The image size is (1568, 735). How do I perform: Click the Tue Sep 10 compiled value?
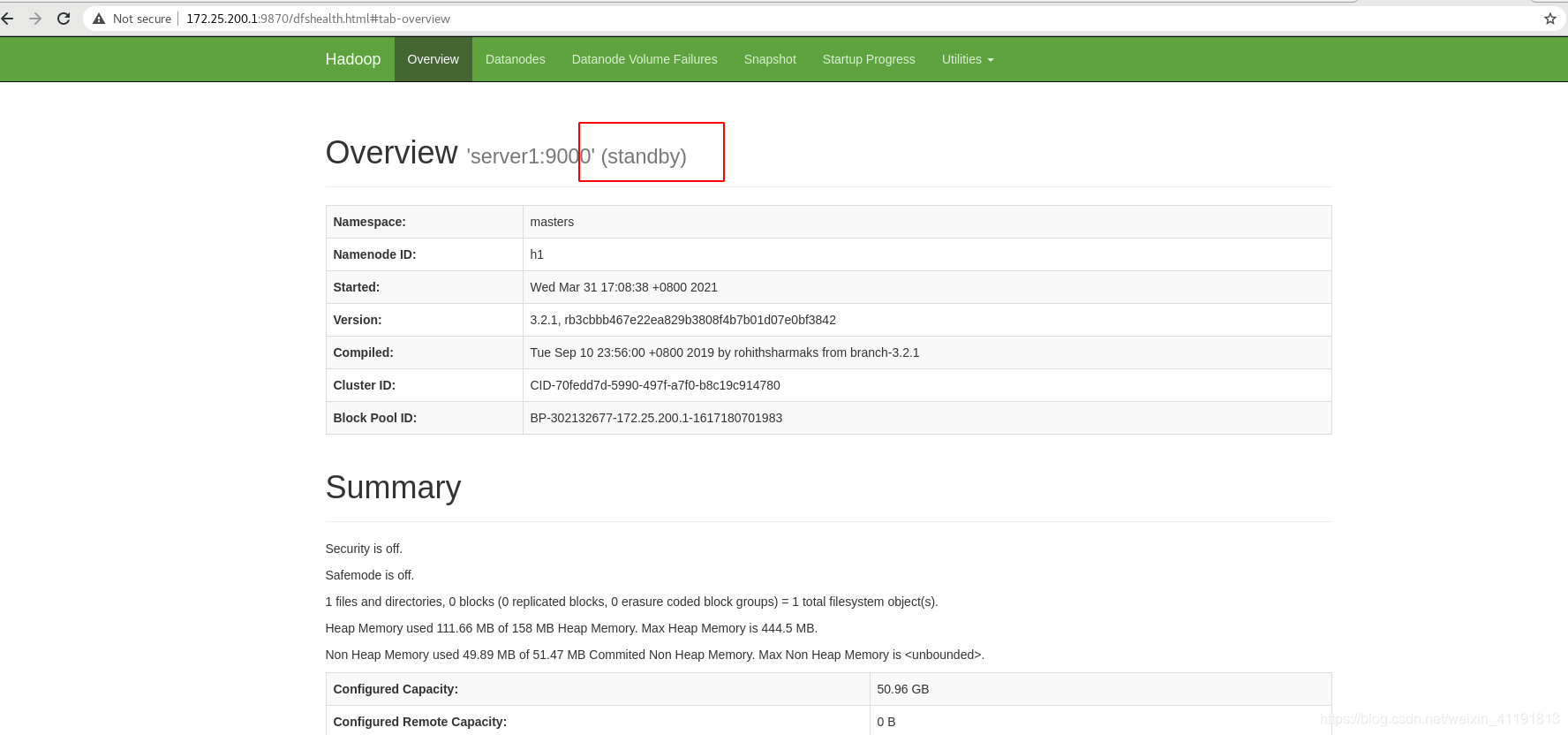click(x=725, y=352)
